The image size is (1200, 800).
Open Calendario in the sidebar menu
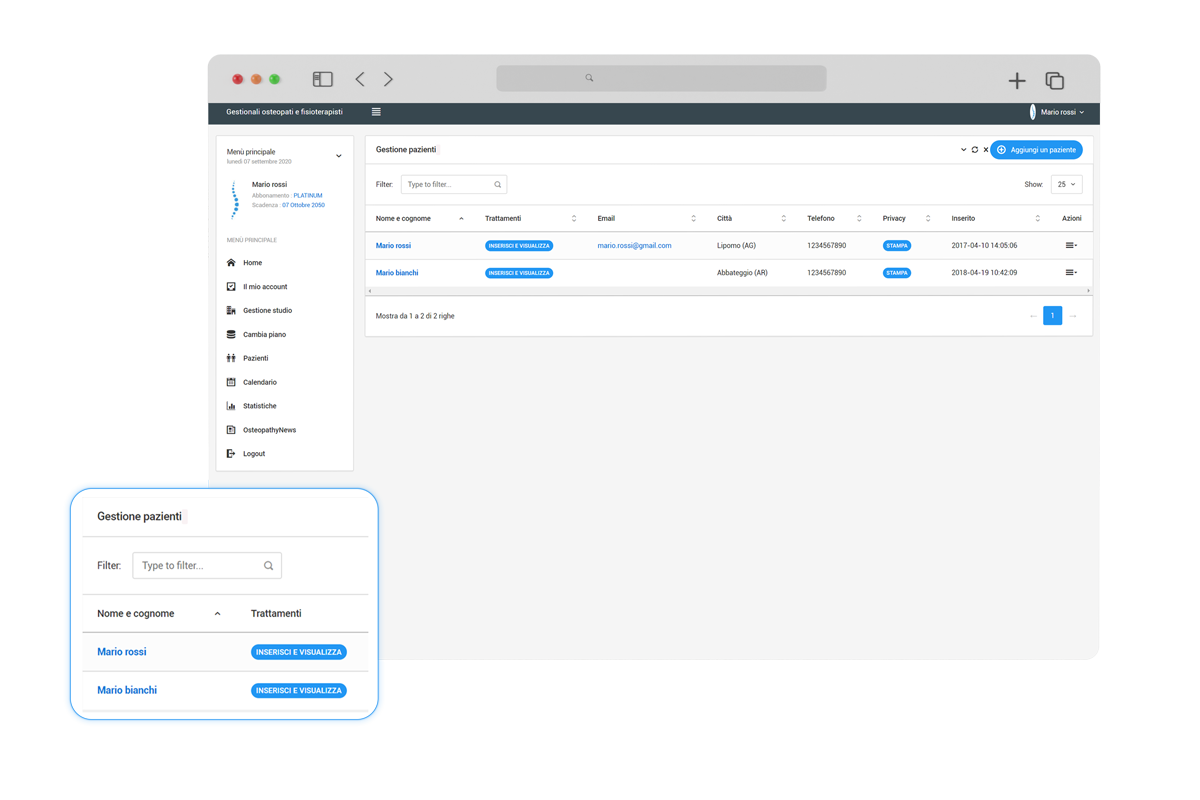259,382
